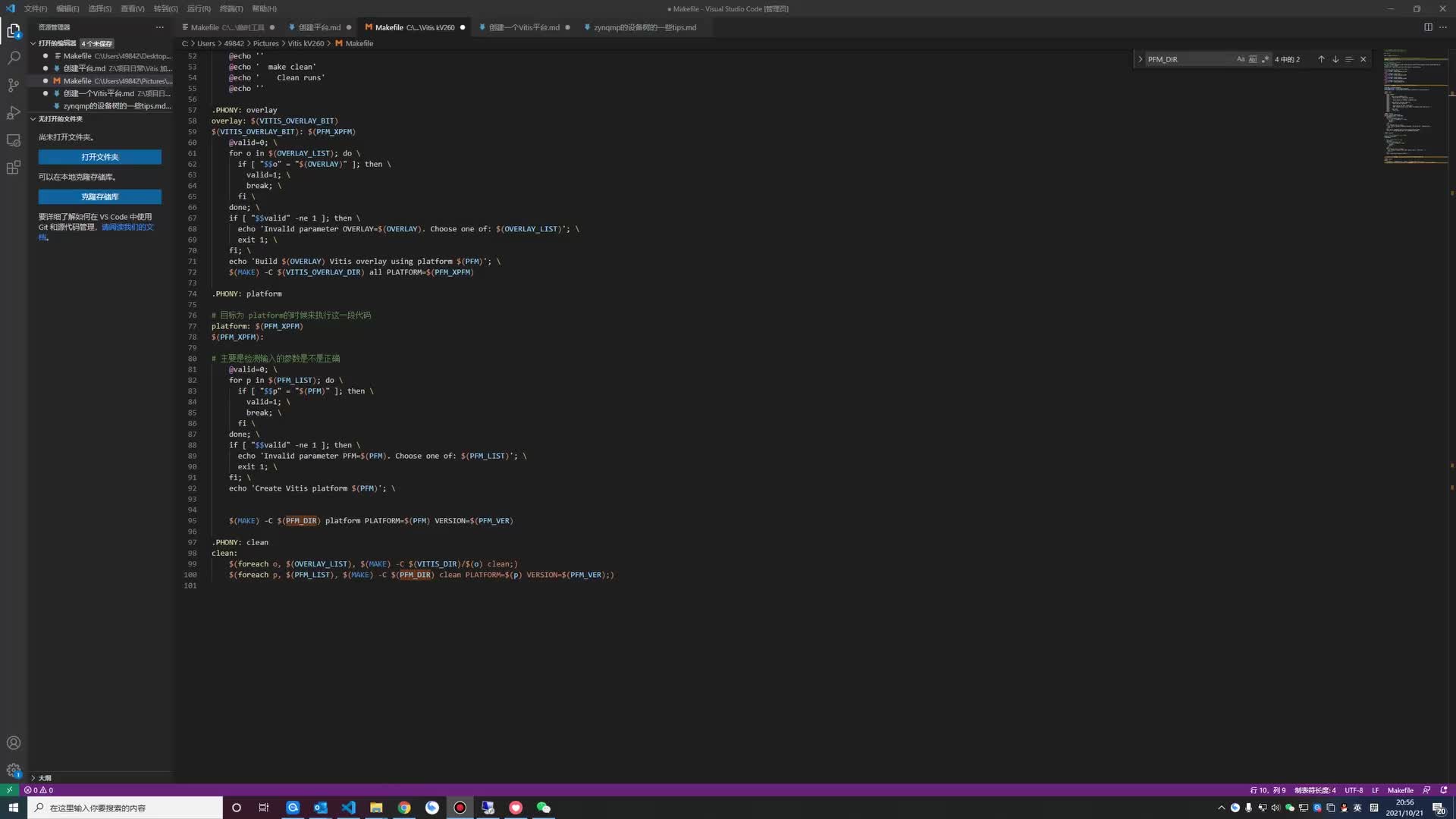Change tab size indentation setting
The width and height of the screenshot is (1456, 819).
1315,790
